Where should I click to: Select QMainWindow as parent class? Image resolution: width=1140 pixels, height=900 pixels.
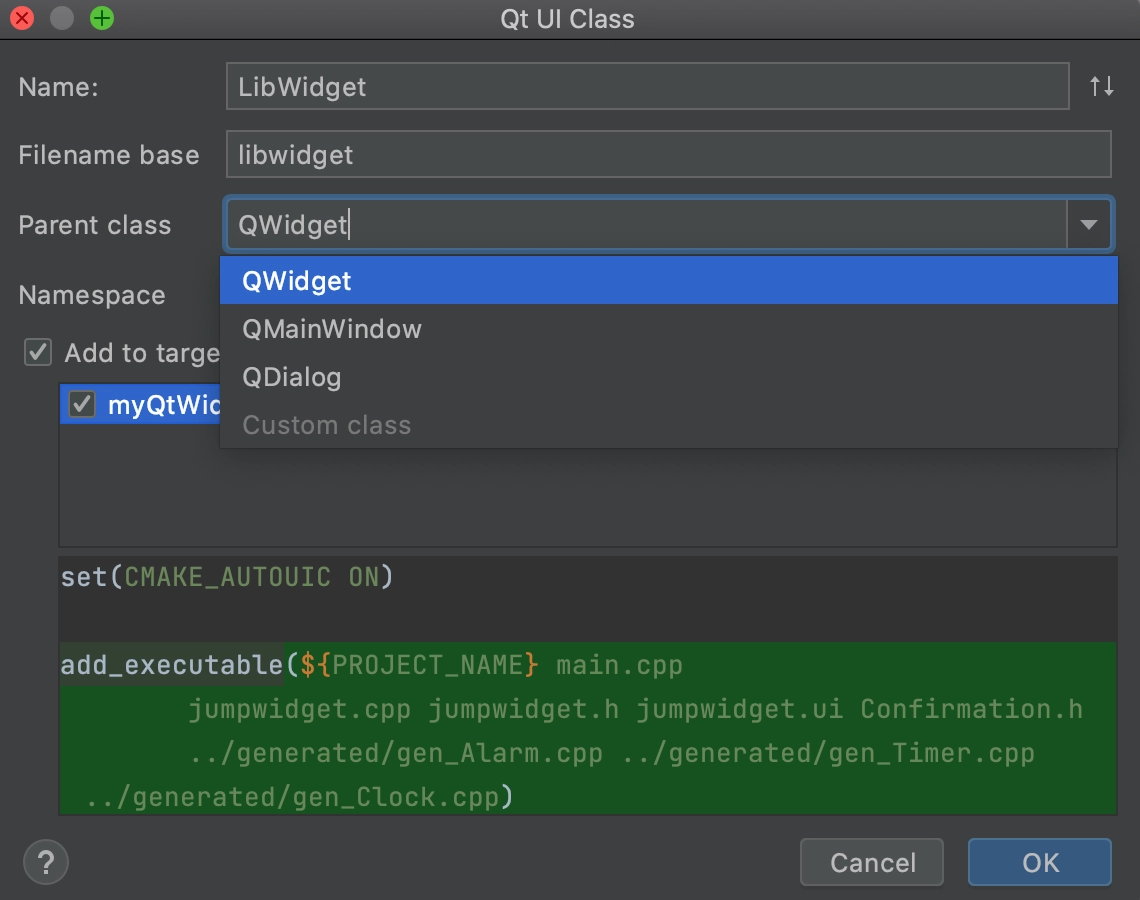coord(668,329)
